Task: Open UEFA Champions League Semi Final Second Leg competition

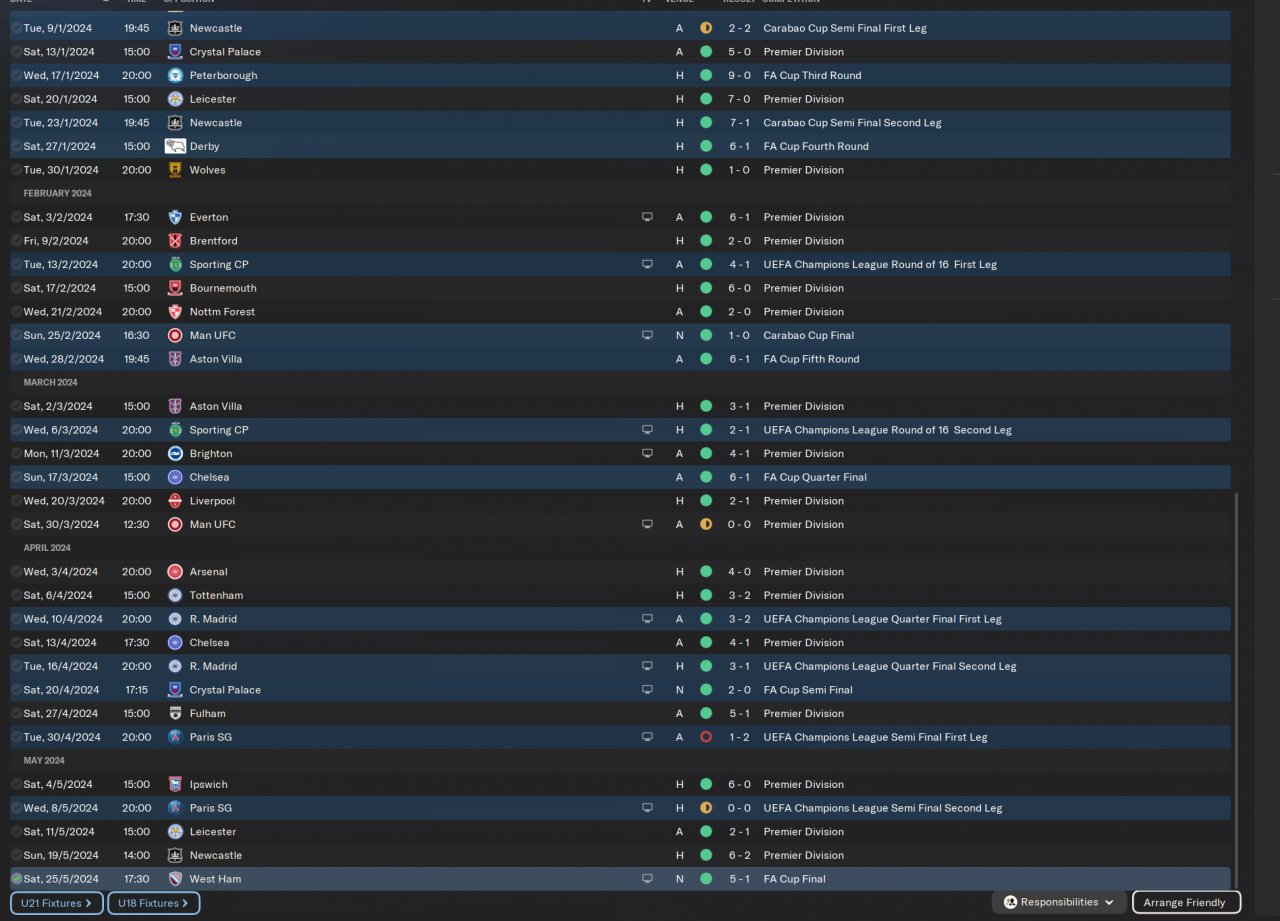Action: tap(882, 808)
